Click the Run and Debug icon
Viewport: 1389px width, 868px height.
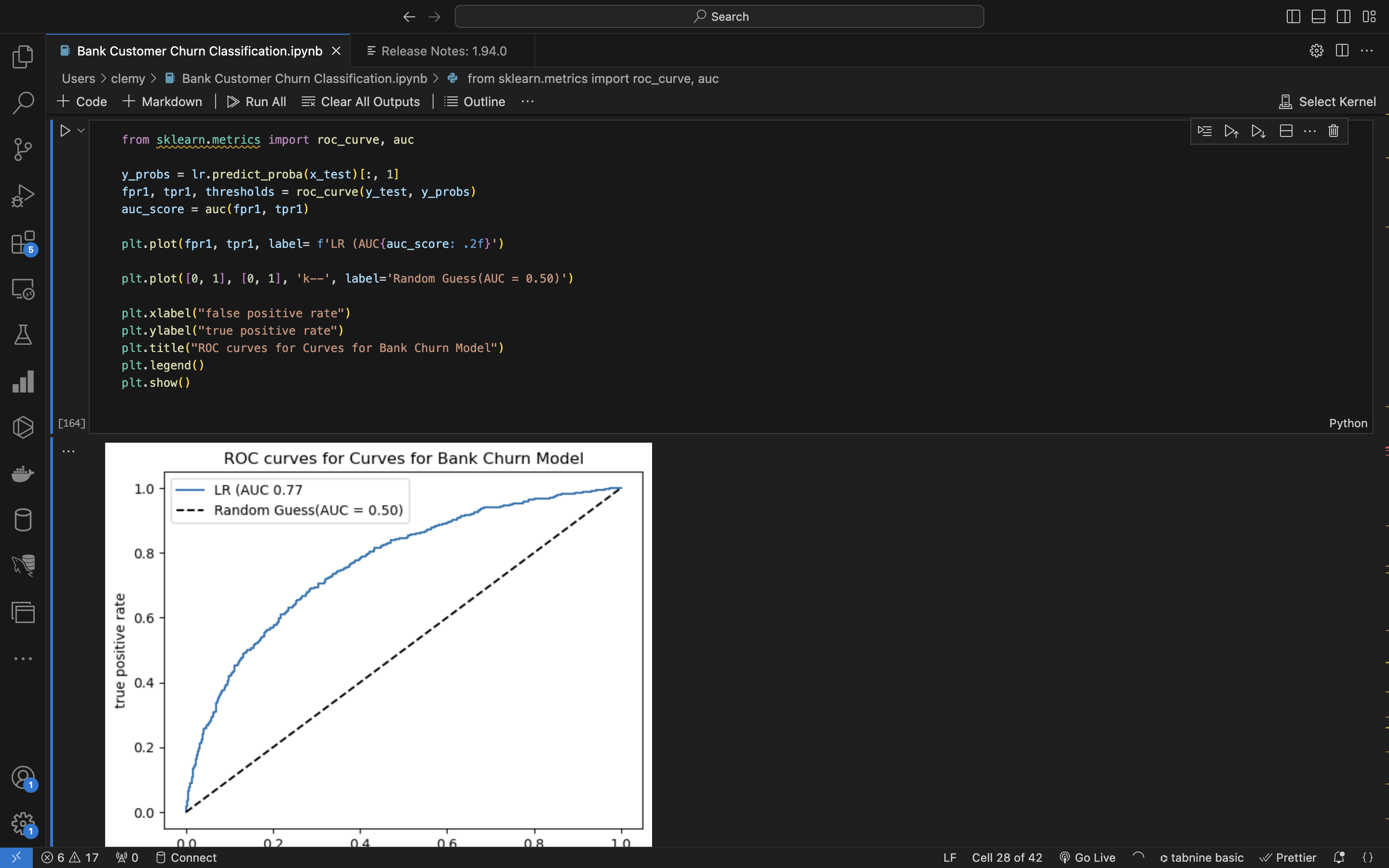coord(23,196)
